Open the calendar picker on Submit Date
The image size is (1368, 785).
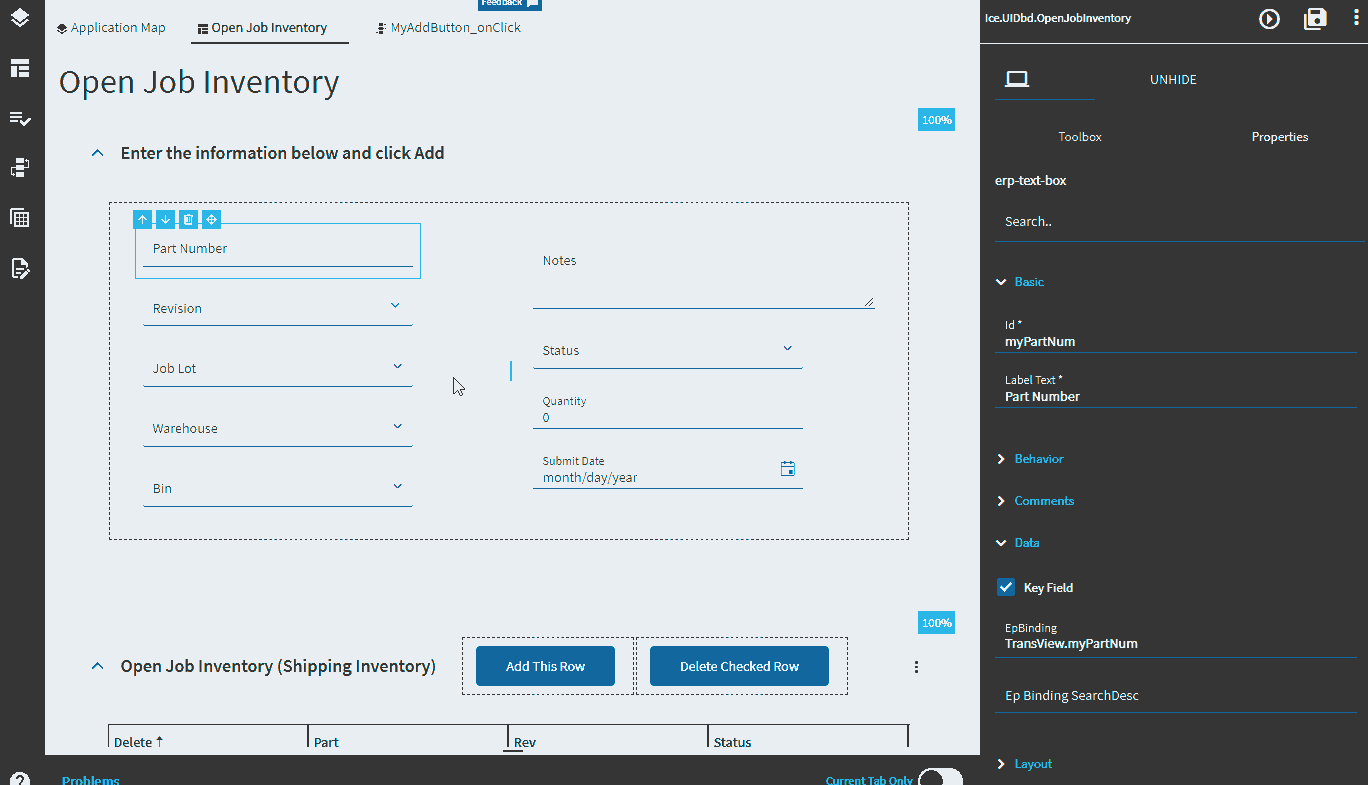(x=788, y=468)
